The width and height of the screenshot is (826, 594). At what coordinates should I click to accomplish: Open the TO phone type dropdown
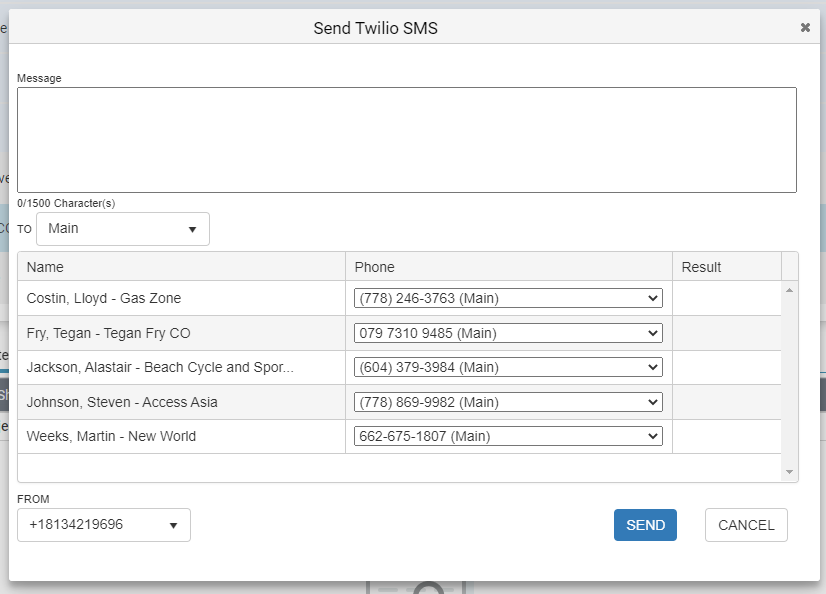123,229
